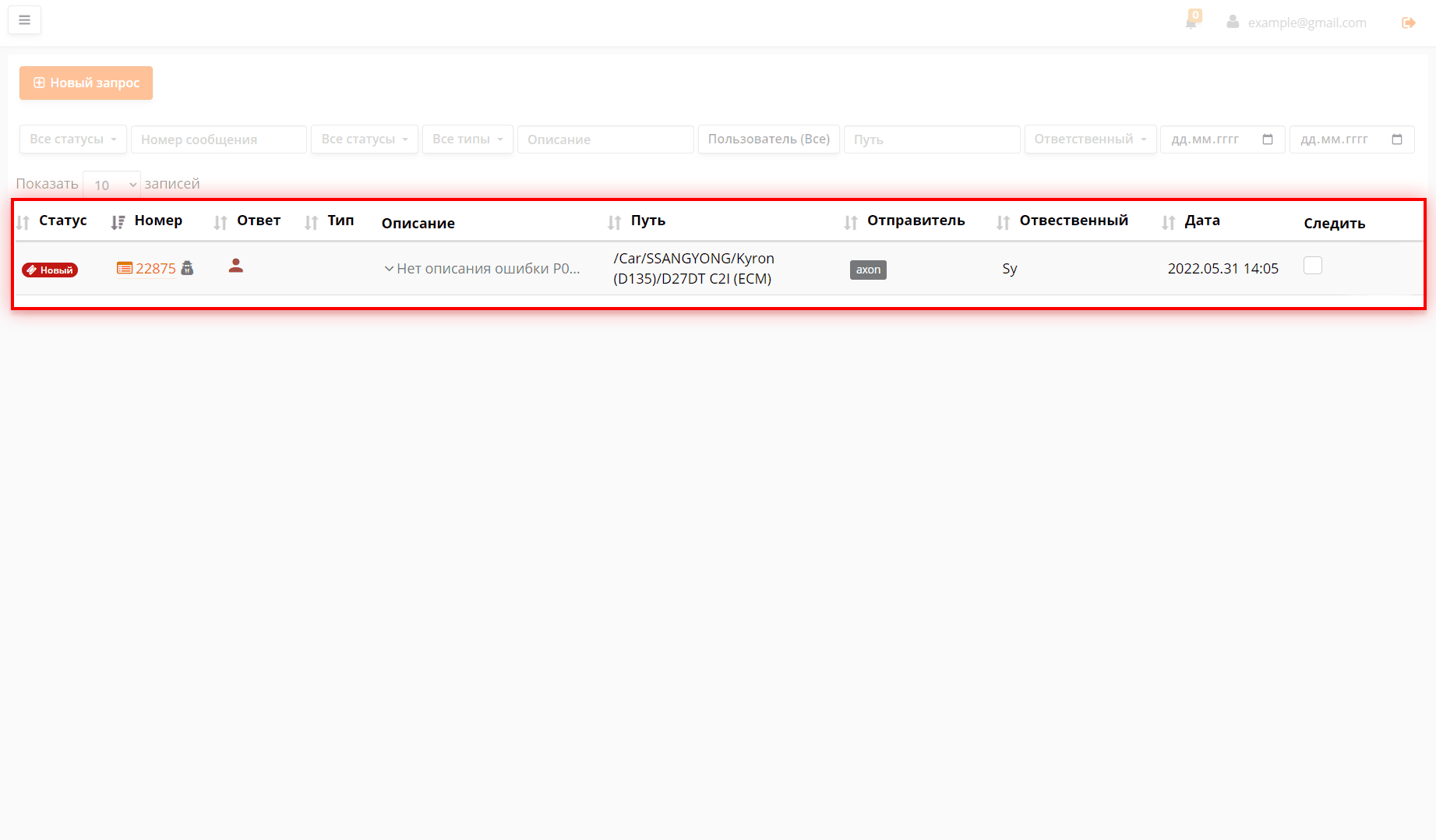Open the Все типы filter dropdown
1436x840 pixels.
point(467,139)
